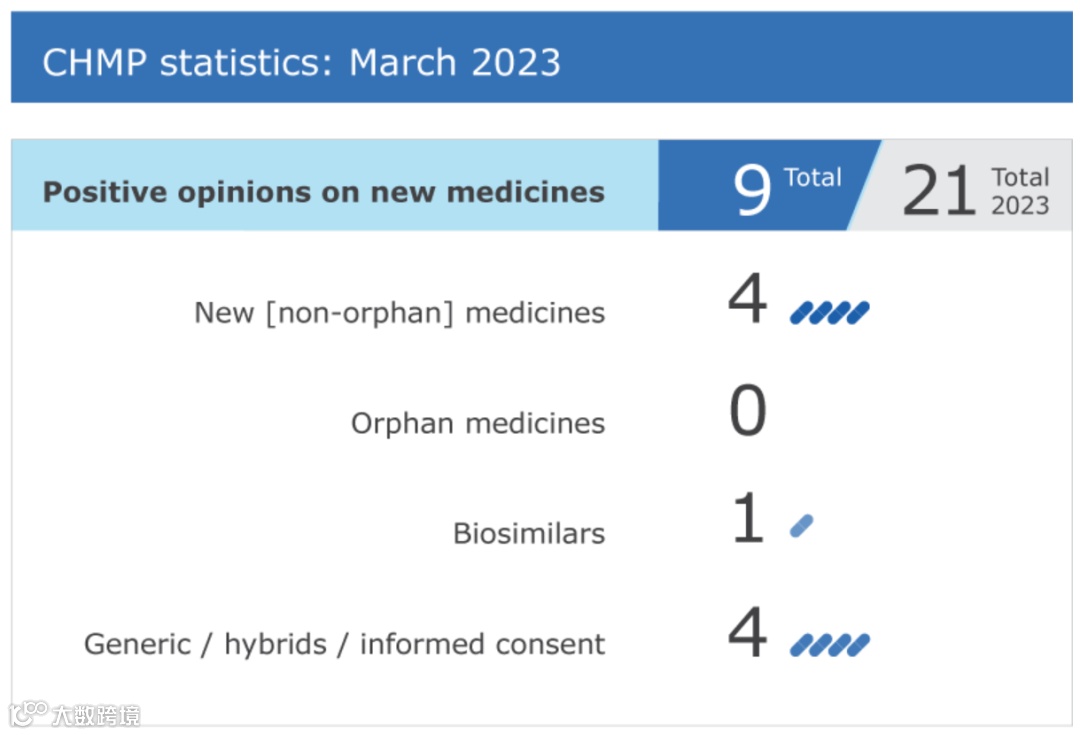Select the Orphan medicines label
Image resolution: width=1080 pixels, height=735 pixels.
point(478,424)
